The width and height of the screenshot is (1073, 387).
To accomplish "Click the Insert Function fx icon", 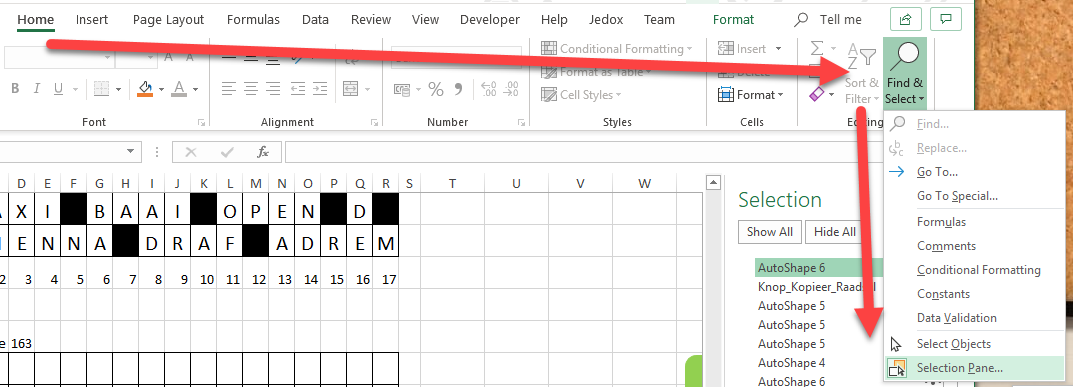I will coord(263,152).
